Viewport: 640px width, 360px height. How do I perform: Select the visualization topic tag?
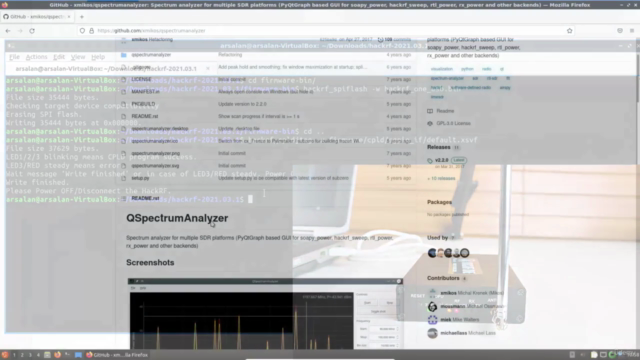point(442,69)
